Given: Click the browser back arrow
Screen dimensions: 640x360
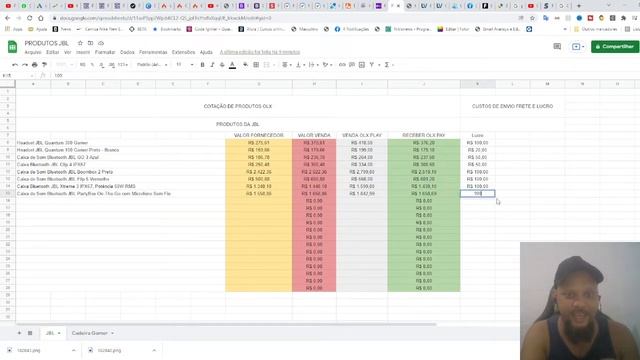Looking at the screenshot, I should tap(7, 18).
